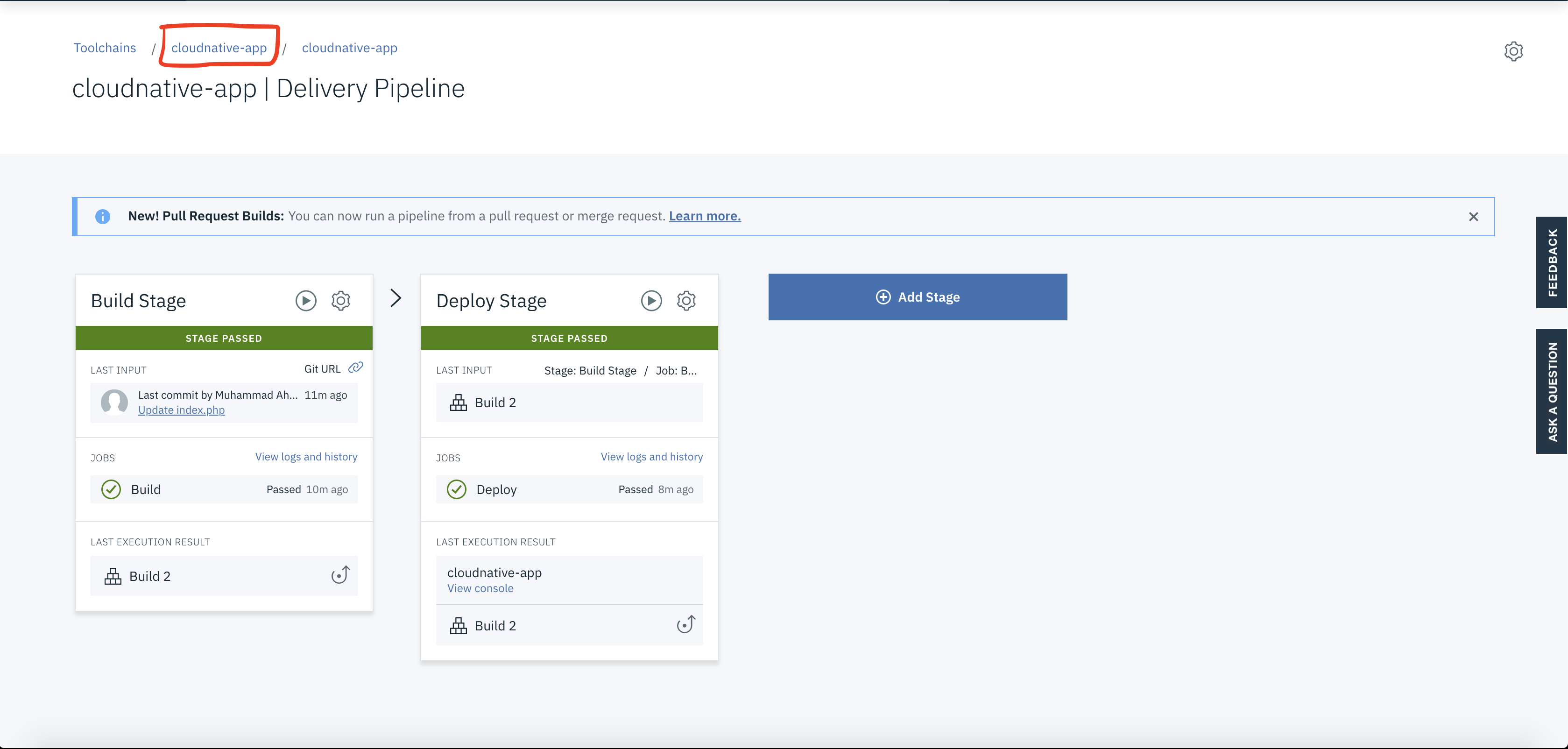Dismiss the Pull Request Builds banner
Image resolution: width=1568 pixels, height=749 pixels.
[1473, 217]
